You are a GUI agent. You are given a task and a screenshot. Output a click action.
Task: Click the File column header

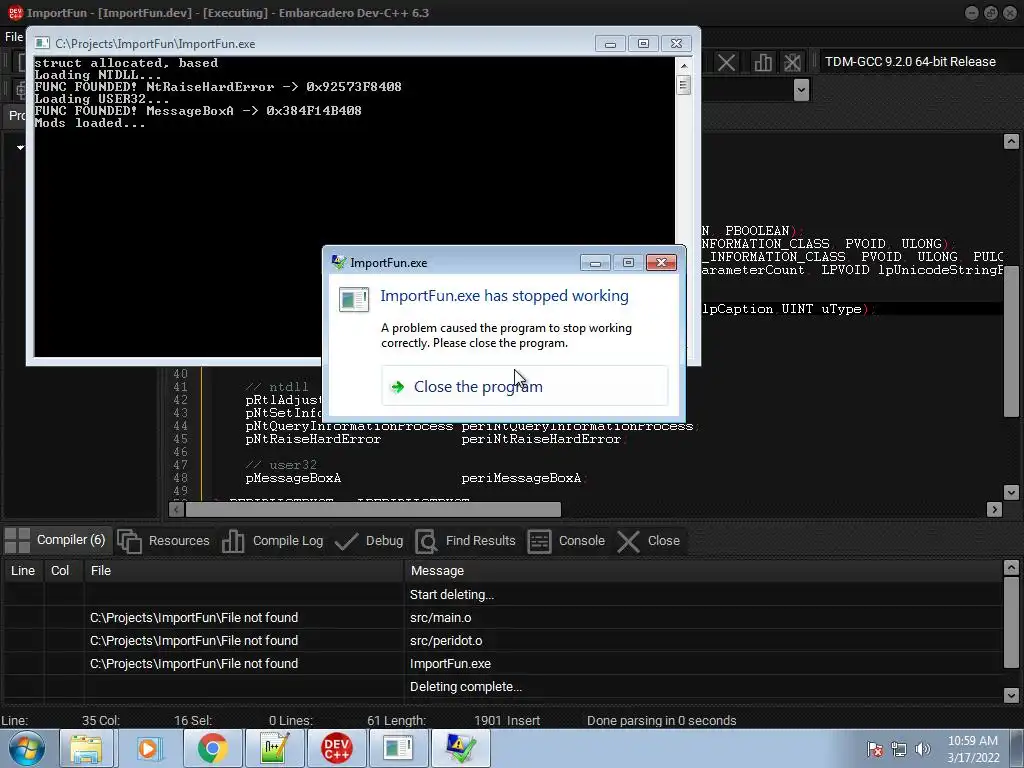(x=244, y=570)
